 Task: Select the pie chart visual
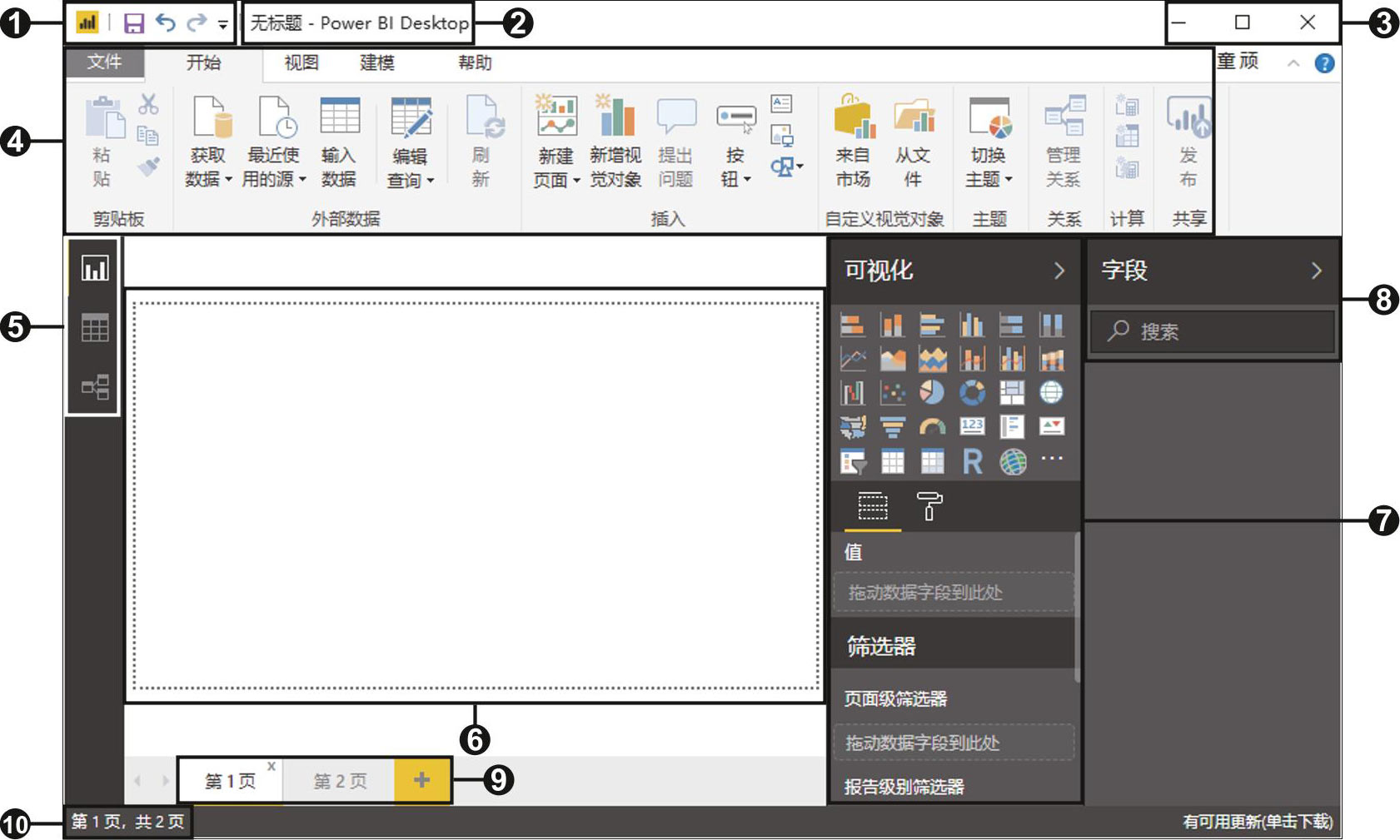[x=932, y=392]
